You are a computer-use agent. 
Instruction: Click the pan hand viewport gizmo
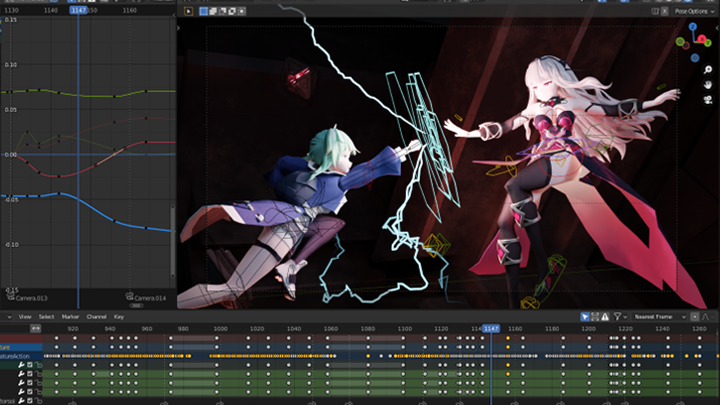point(708,84)
